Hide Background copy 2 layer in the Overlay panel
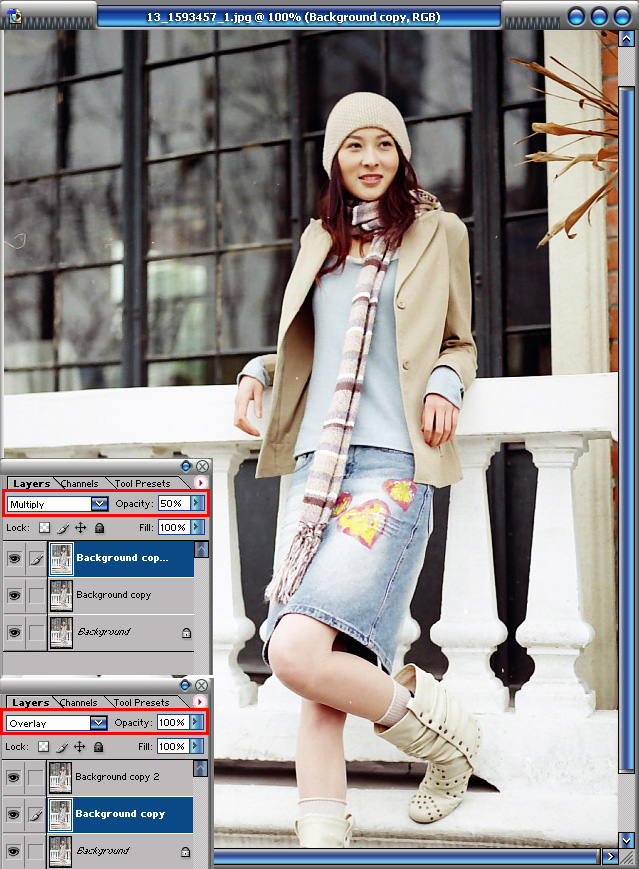 pos(13,778)
